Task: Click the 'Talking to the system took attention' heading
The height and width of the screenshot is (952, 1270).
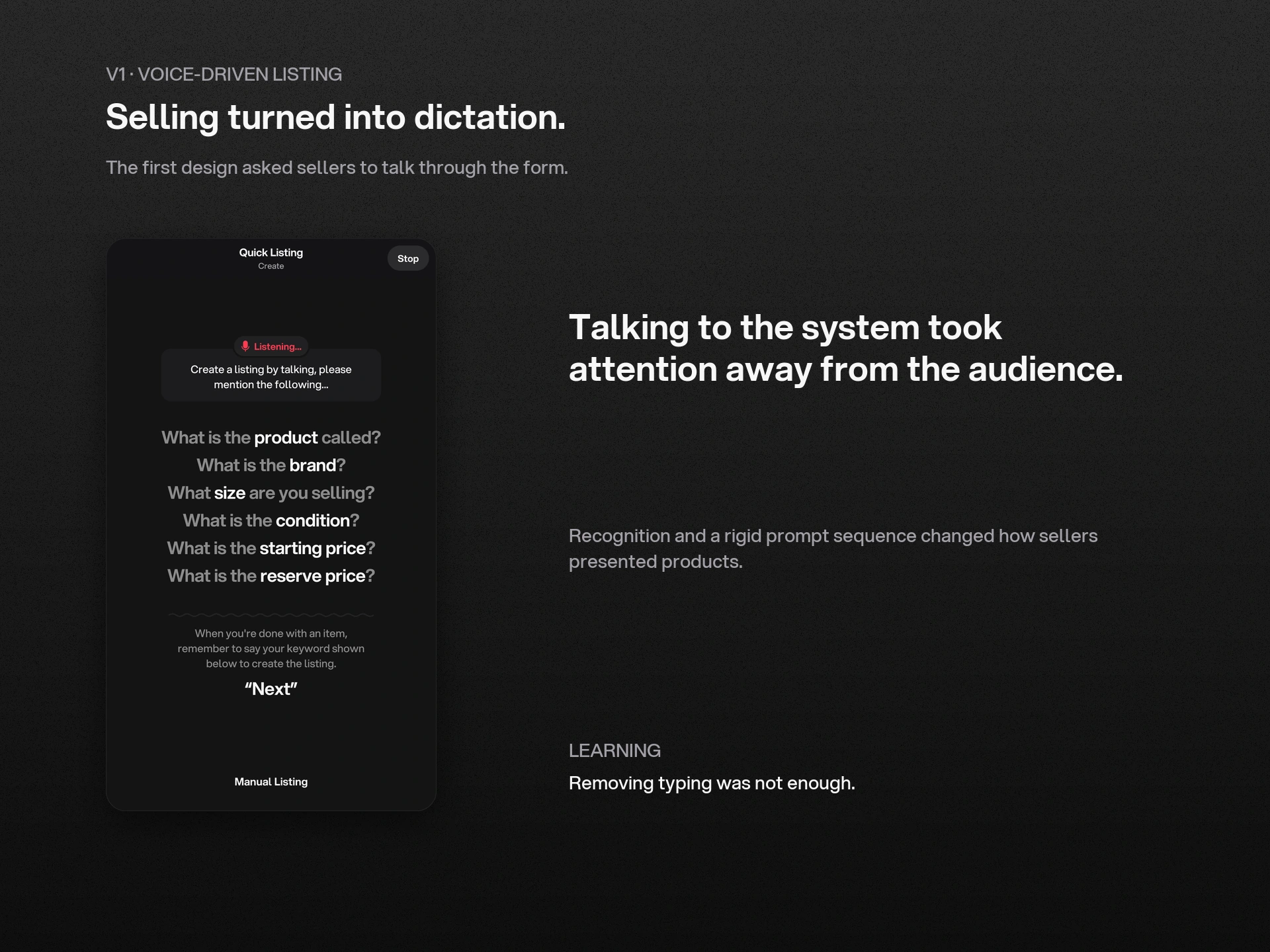Action: (846, 348)
